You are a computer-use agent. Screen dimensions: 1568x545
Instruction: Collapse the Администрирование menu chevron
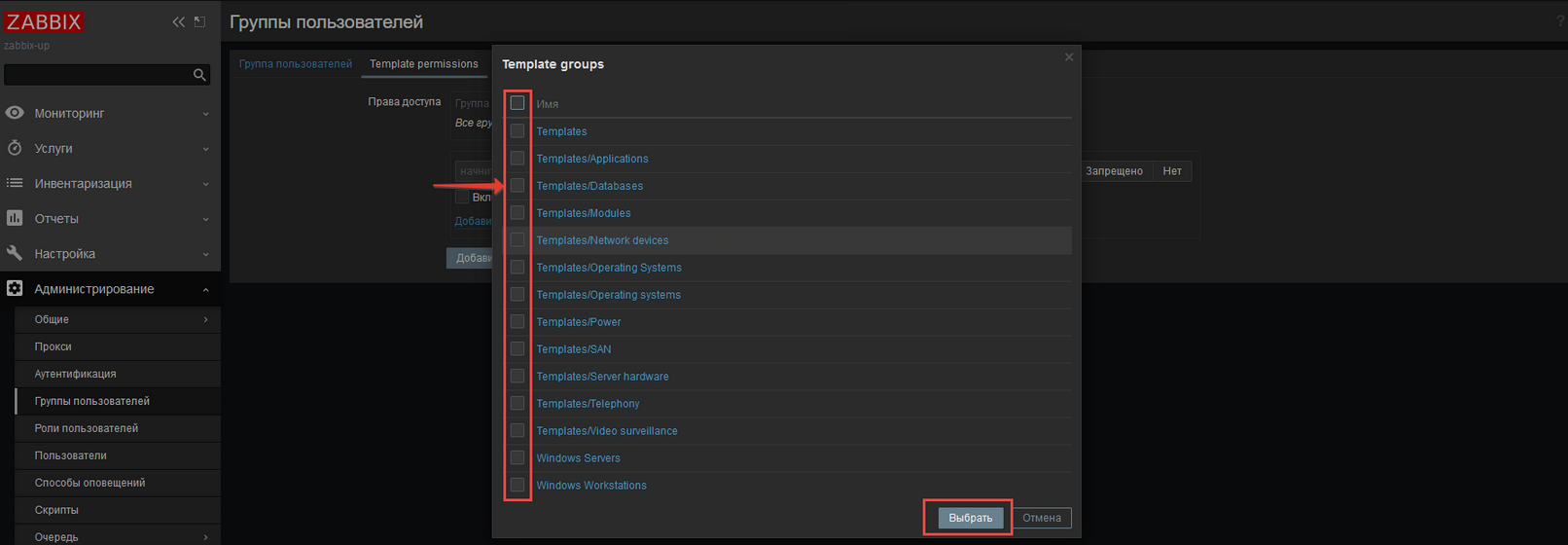(205, 289)
